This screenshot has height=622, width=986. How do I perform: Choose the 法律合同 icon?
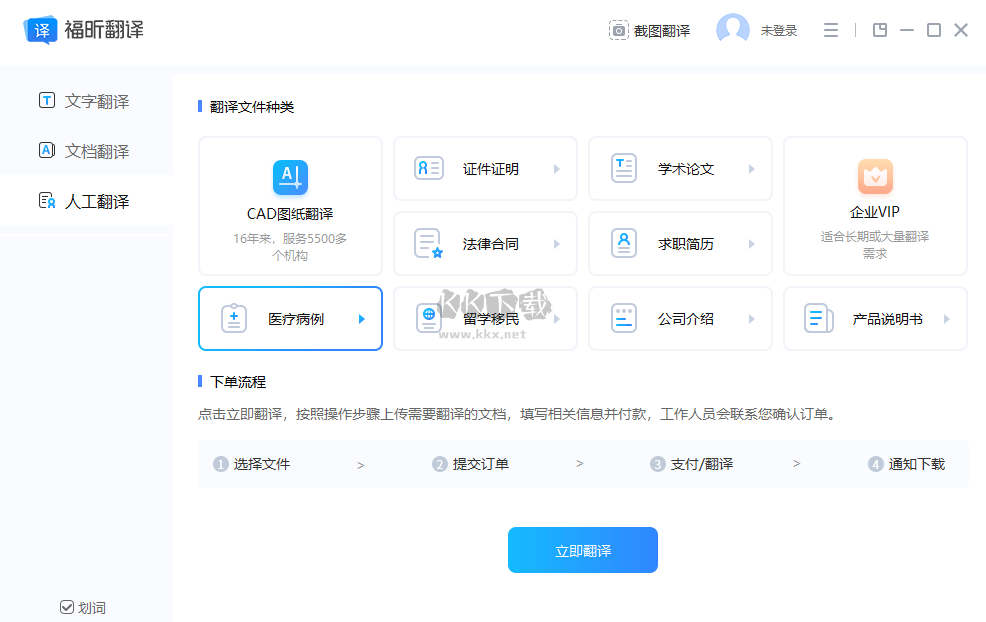pos(428,243)
